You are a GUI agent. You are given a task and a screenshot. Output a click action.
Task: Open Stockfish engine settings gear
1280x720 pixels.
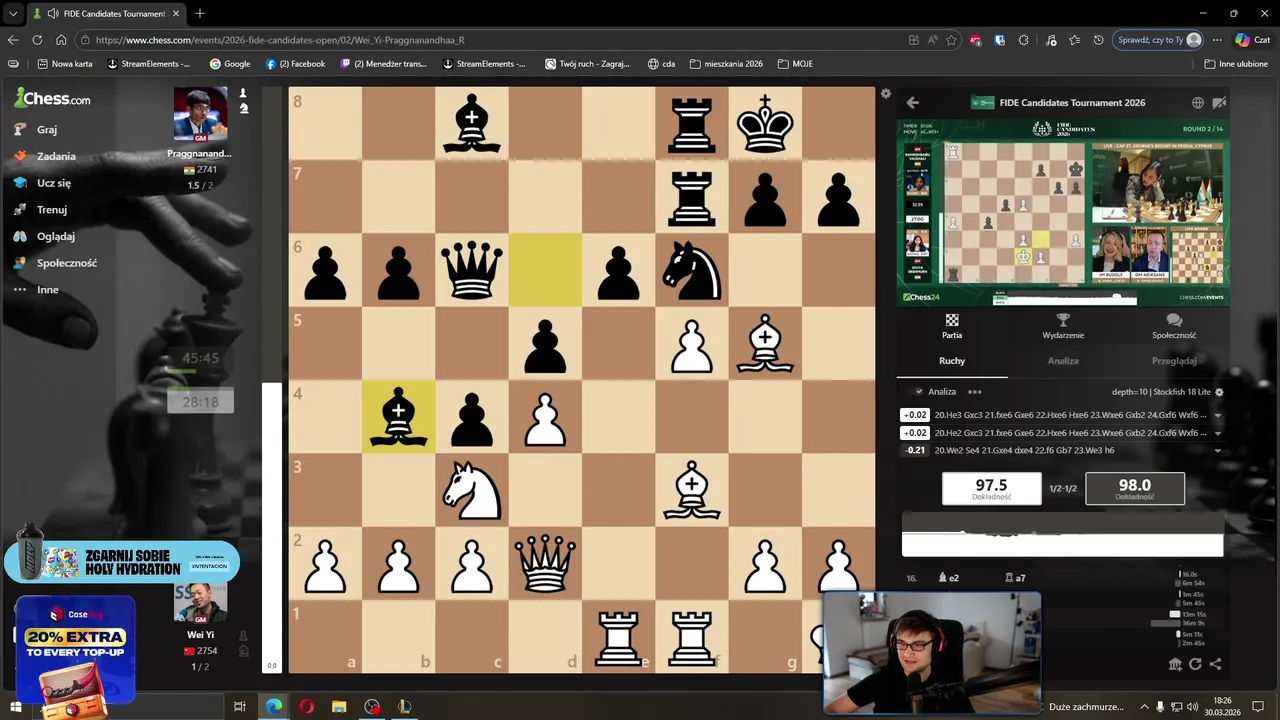pyautogui.click(x=1219, y=392)
